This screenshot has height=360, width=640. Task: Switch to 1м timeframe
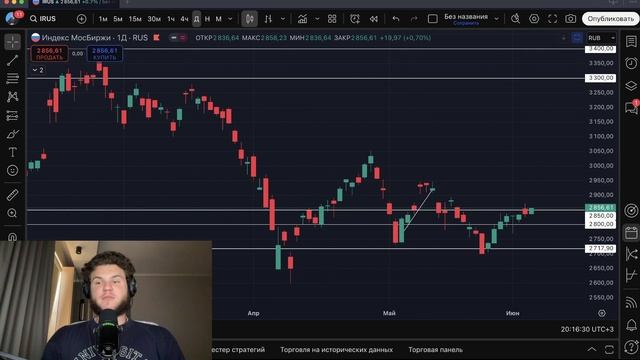tap(103, 19)
